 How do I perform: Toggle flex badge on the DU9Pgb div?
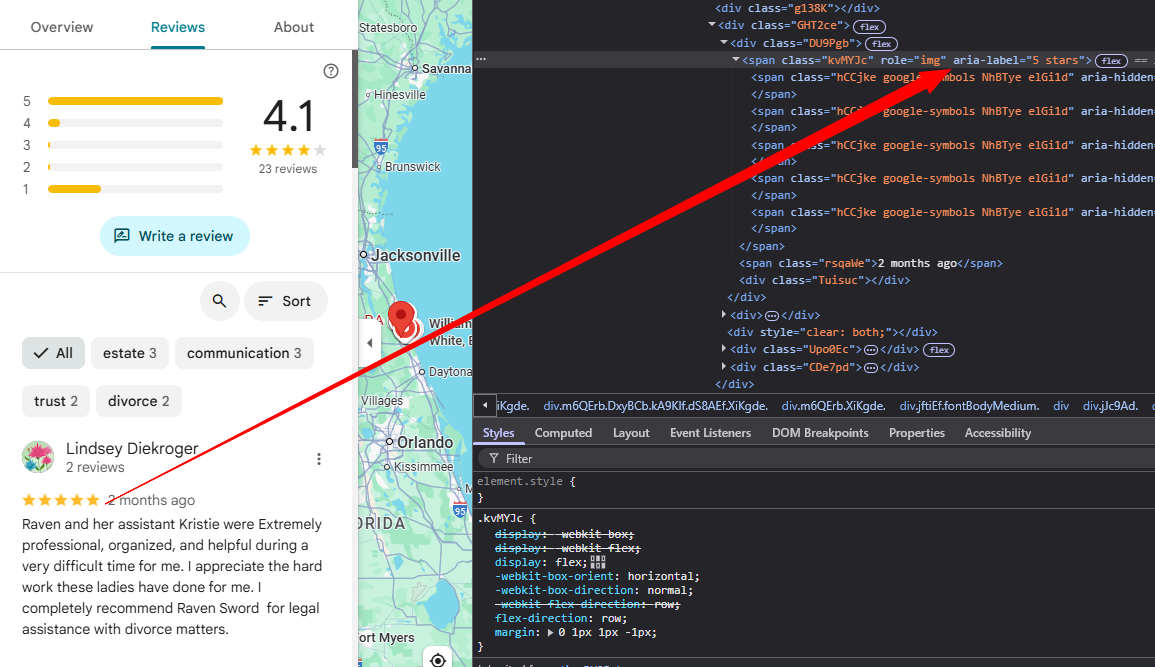[x=881, y=43]
